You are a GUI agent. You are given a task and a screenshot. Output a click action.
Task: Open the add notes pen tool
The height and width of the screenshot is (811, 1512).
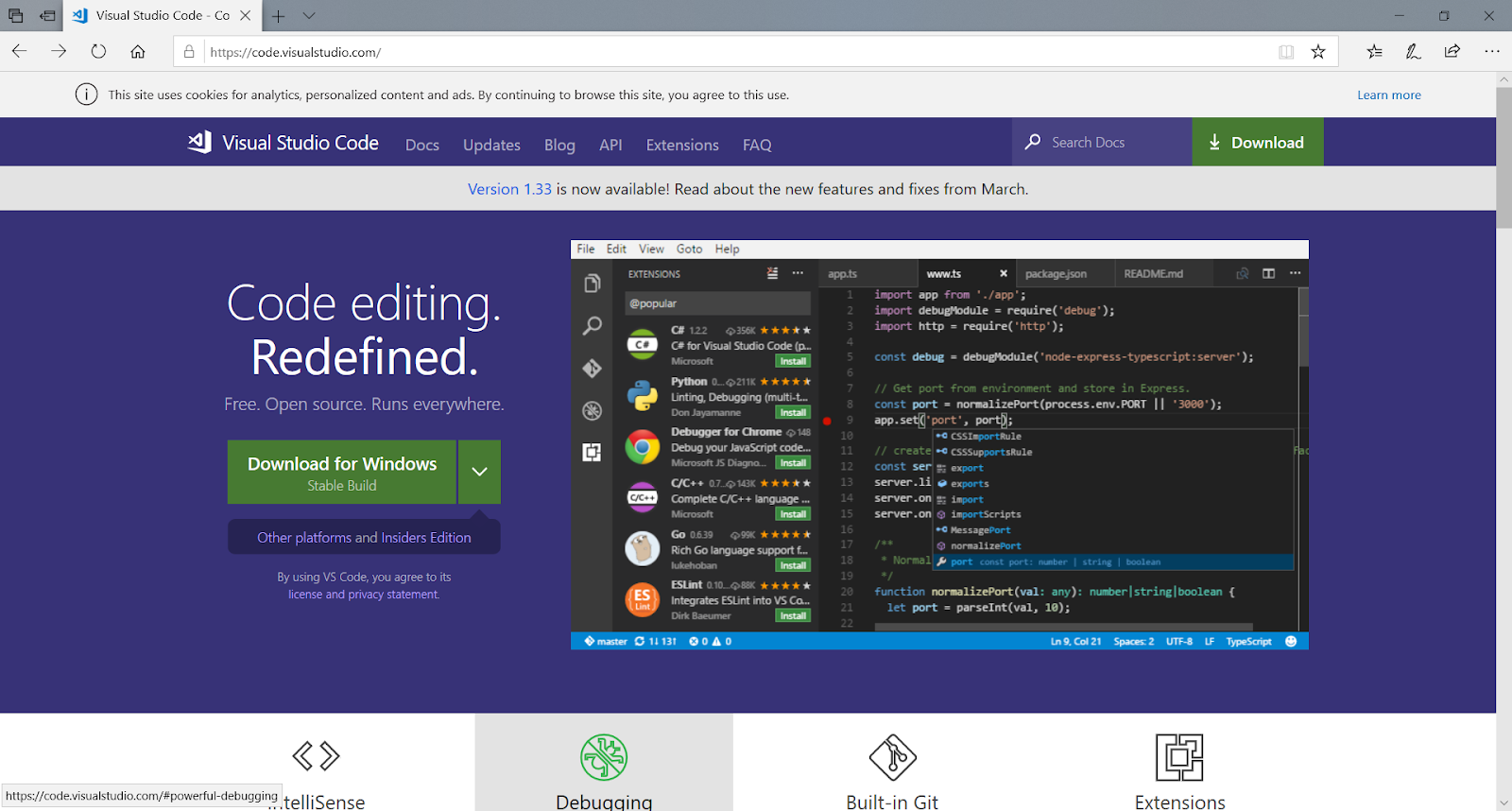(x=1414, y=51)
